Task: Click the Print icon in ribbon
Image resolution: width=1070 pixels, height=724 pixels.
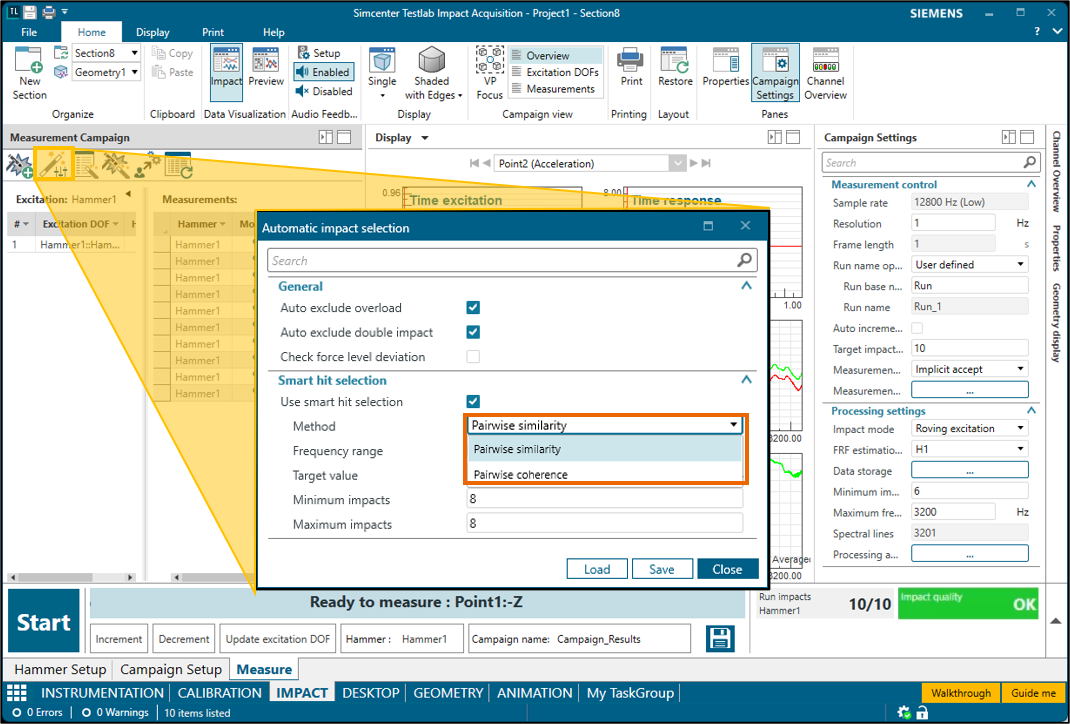Action: [631, 66]
